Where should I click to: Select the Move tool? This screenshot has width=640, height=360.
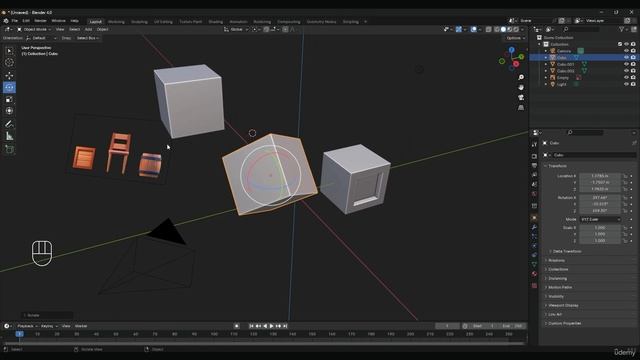point(9,76)
